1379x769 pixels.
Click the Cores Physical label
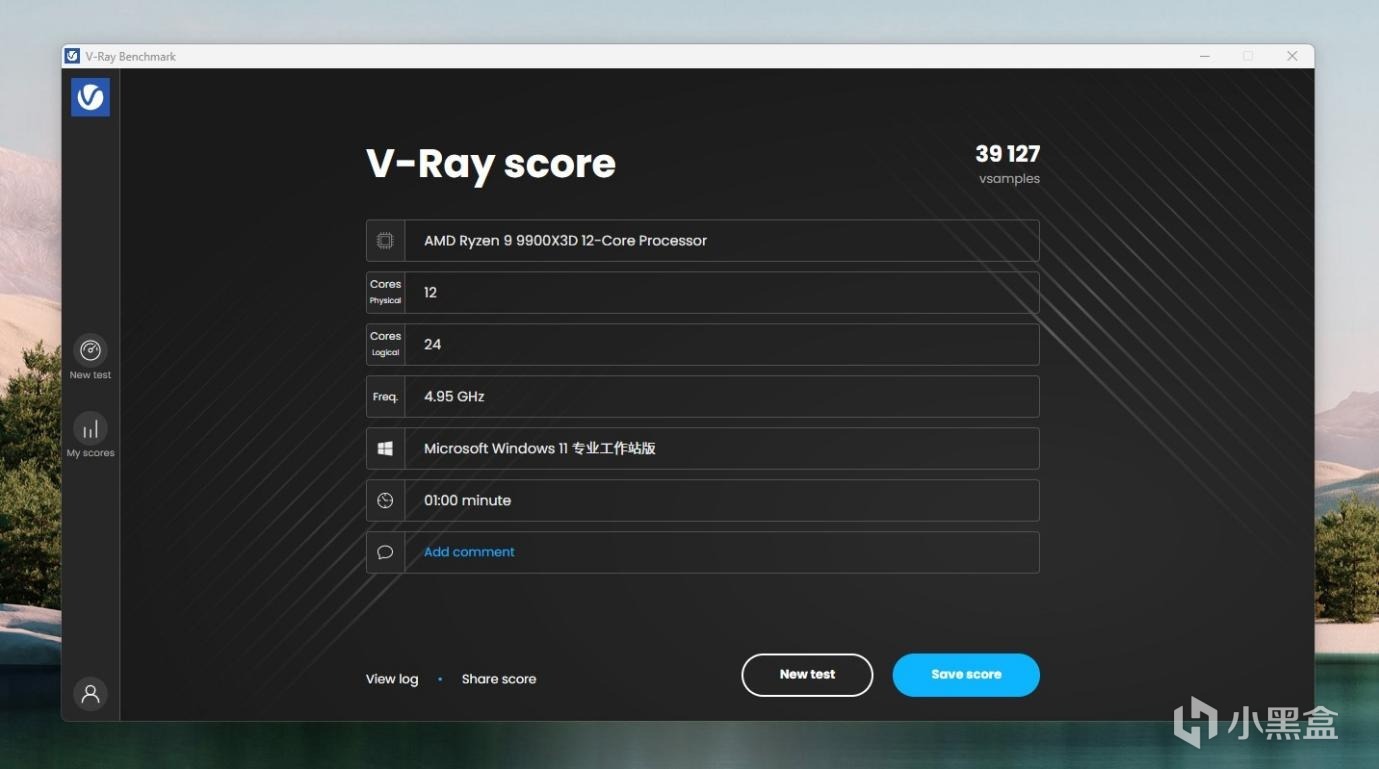[385, 293]
